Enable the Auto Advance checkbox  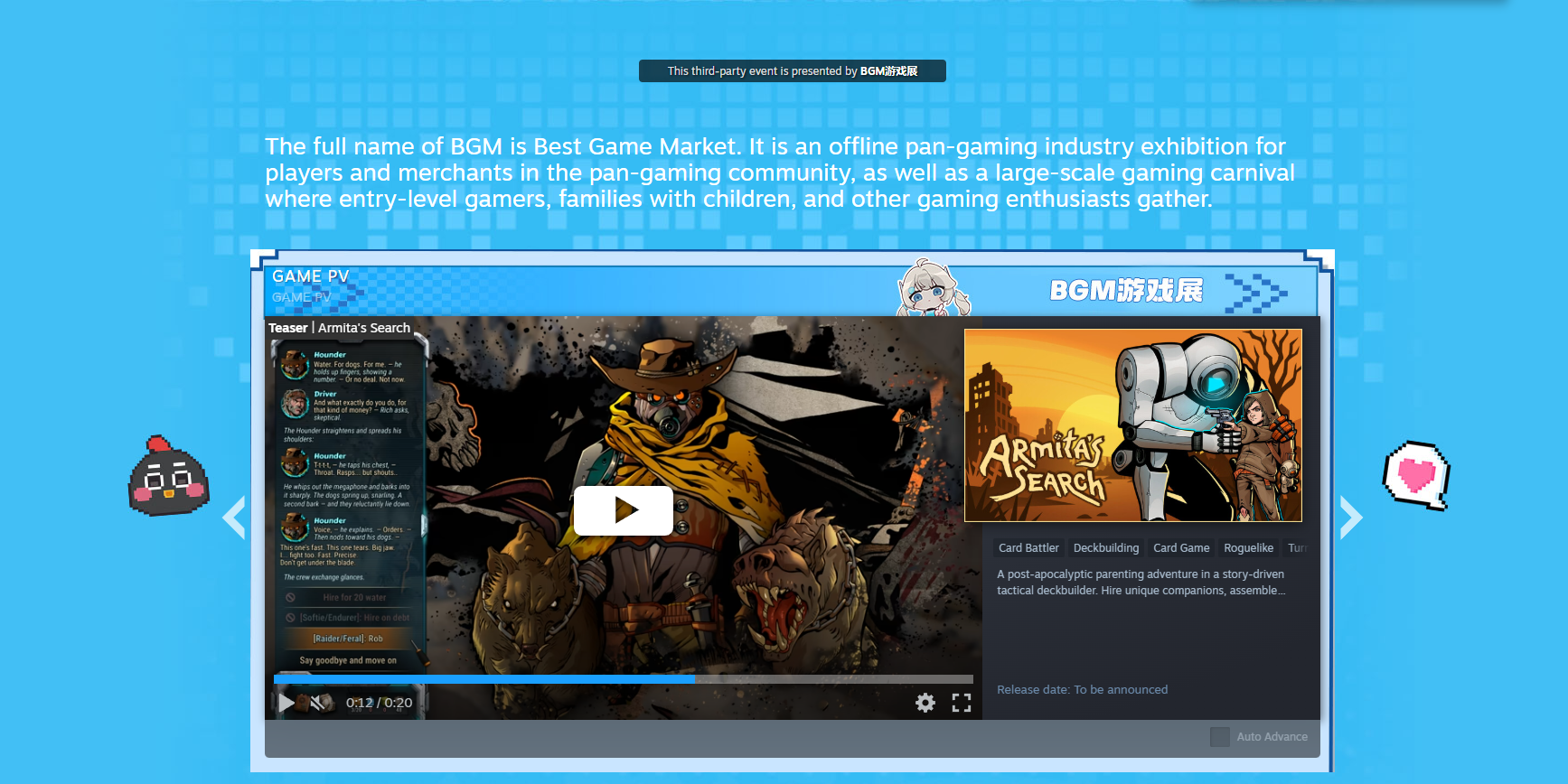coord(1220,737)
